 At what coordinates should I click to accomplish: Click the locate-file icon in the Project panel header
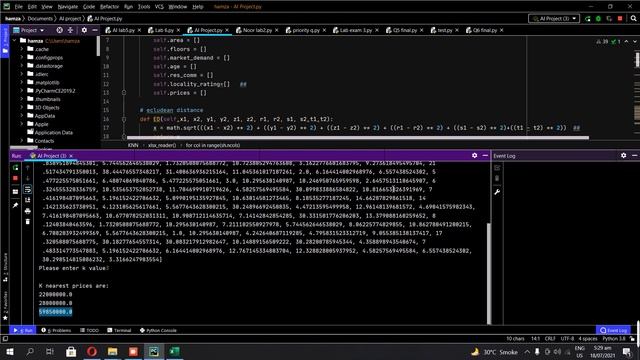60,30
